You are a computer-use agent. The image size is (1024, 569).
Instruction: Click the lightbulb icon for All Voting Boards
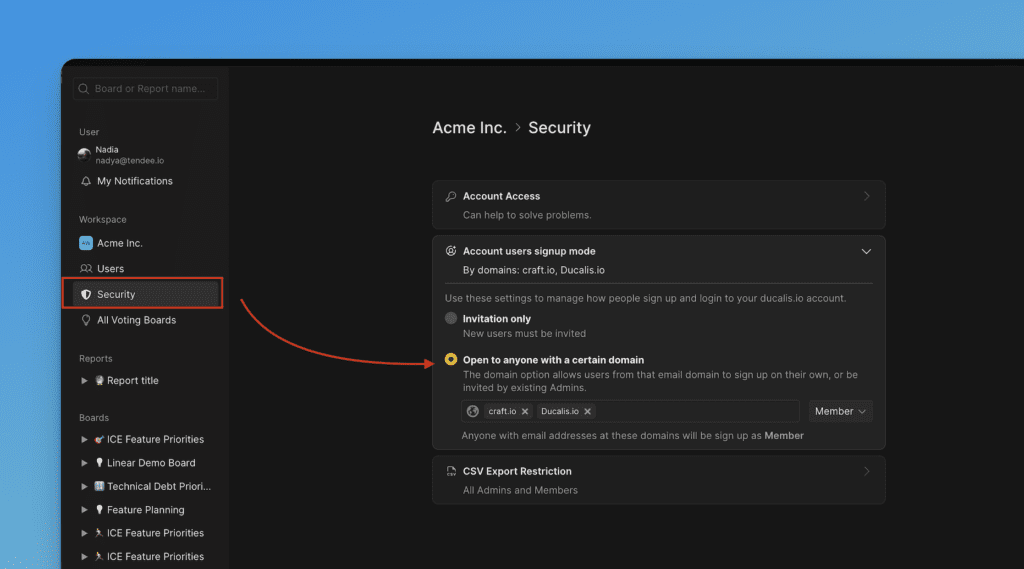point(86,321)
